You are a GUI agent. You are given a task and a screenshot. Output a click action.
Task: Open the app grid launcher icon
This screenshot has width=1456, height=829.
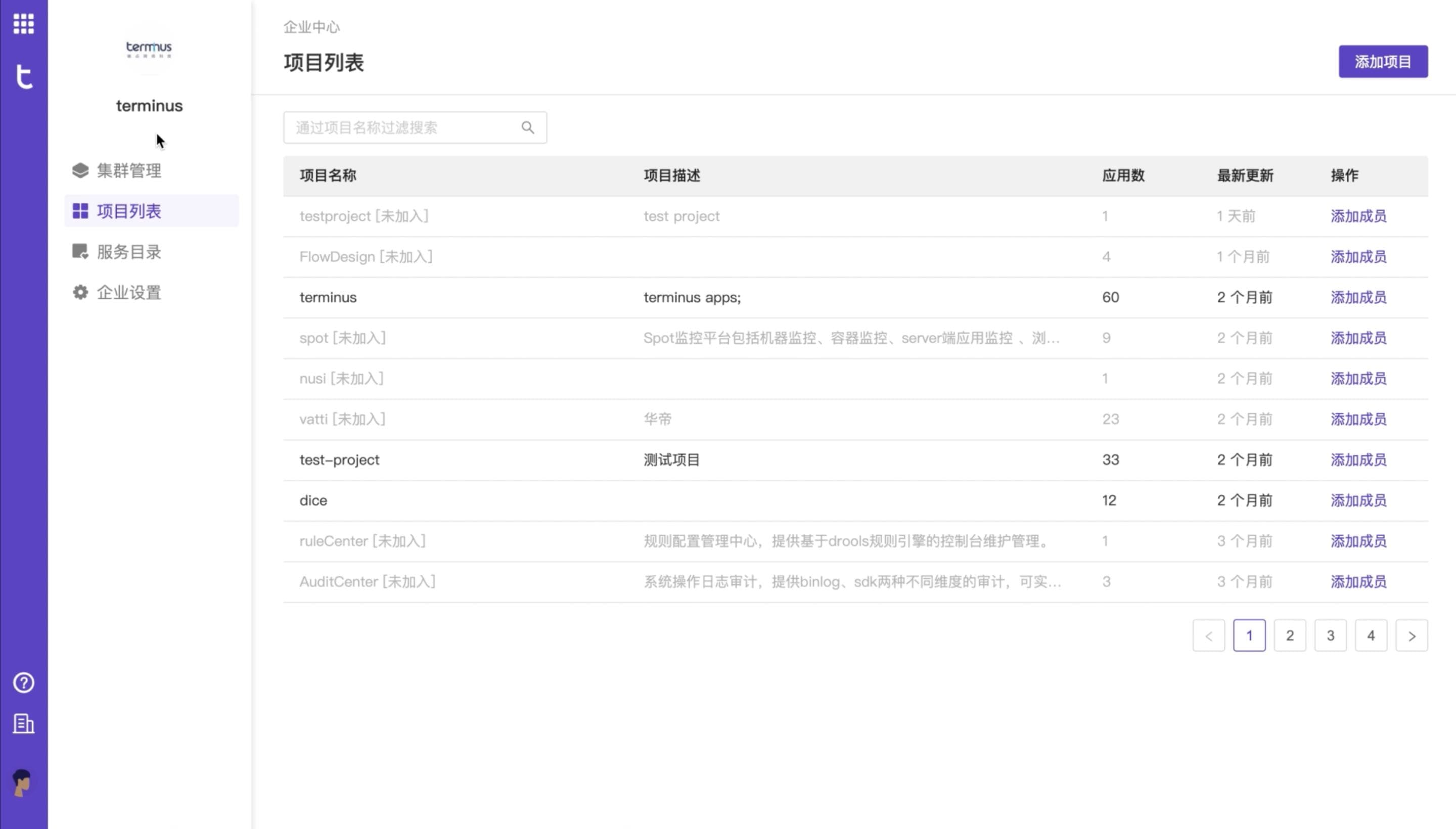[23, 24]
